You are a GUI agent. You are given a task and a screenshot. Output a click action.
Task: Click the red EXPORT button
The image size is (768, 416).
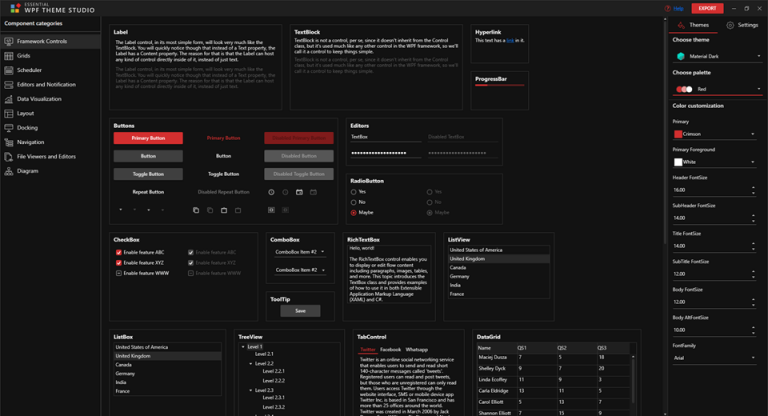707,8
